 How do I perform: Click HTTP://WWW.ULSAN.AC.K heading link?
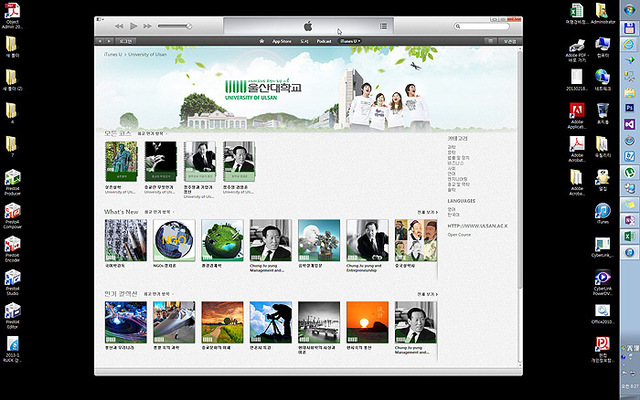click(x=478, y=226)
